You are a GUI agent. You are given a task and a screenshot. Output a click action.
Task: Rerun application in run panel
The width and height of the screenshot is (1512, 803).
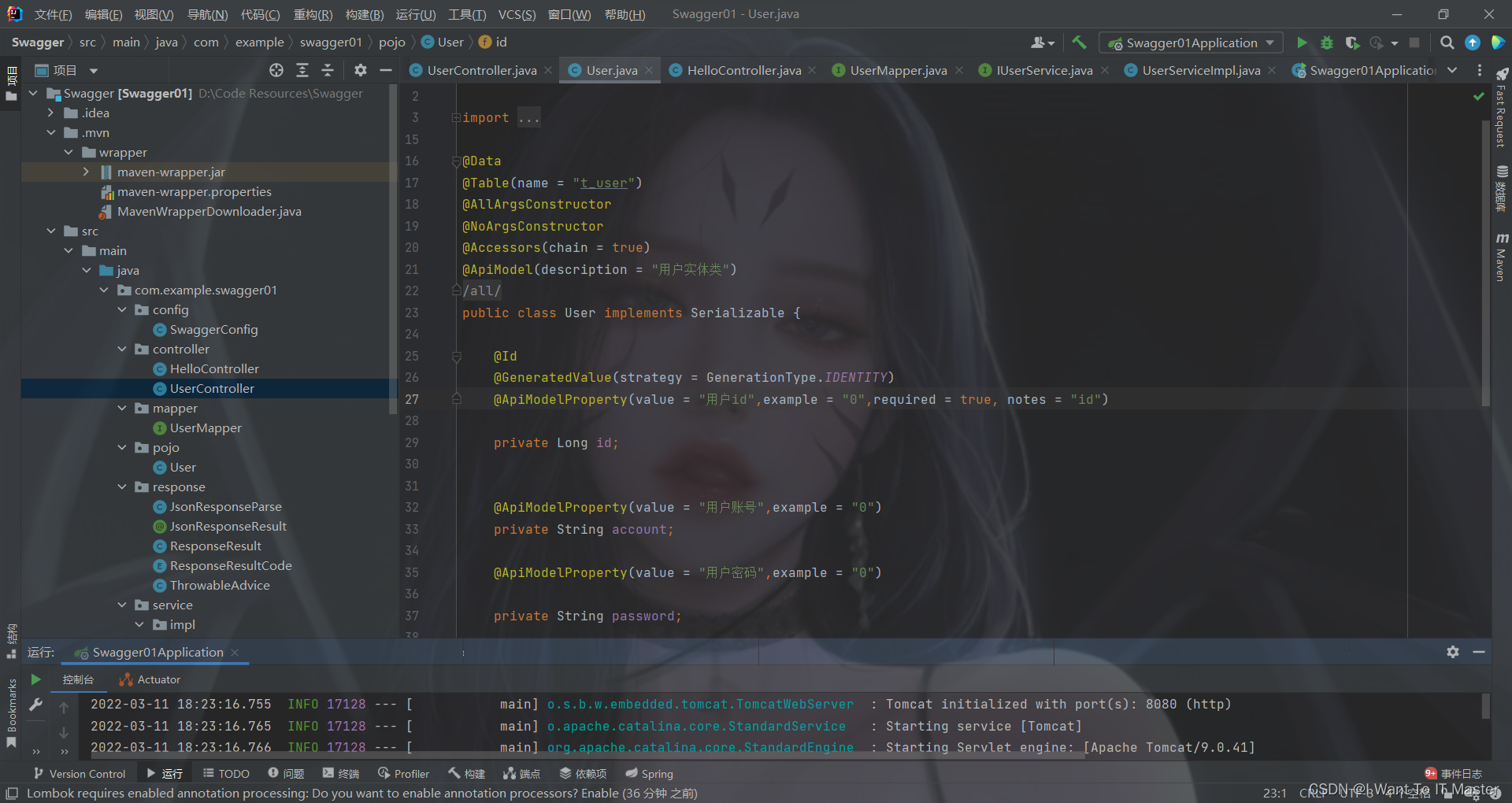coord(35,679)
